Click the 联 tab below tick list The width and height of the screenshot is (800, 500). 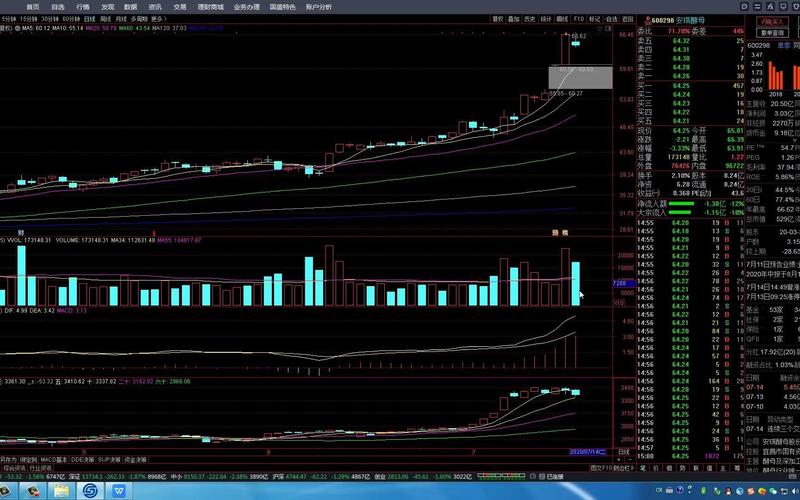click(696, 468)
